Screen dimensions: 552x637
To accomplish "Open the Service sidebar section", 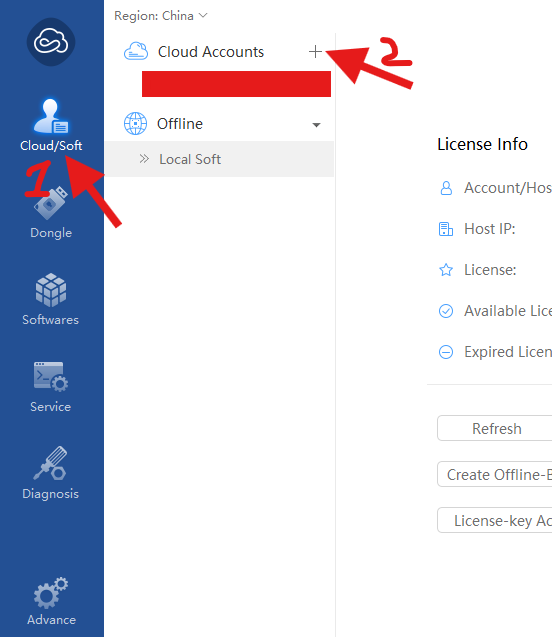I will click(51, 387).
